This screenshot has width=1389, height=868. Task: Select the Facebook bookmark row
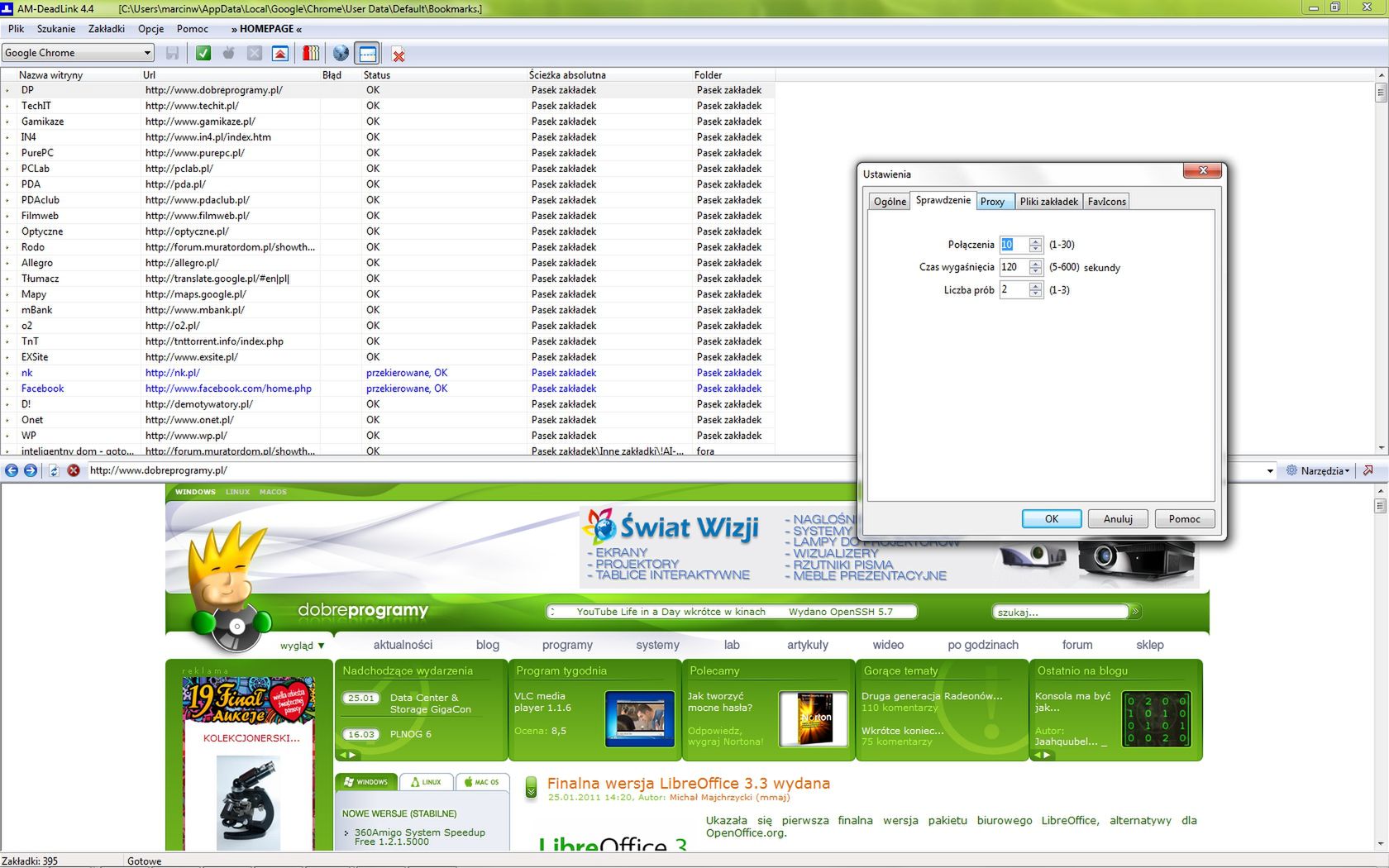point(389,389)
